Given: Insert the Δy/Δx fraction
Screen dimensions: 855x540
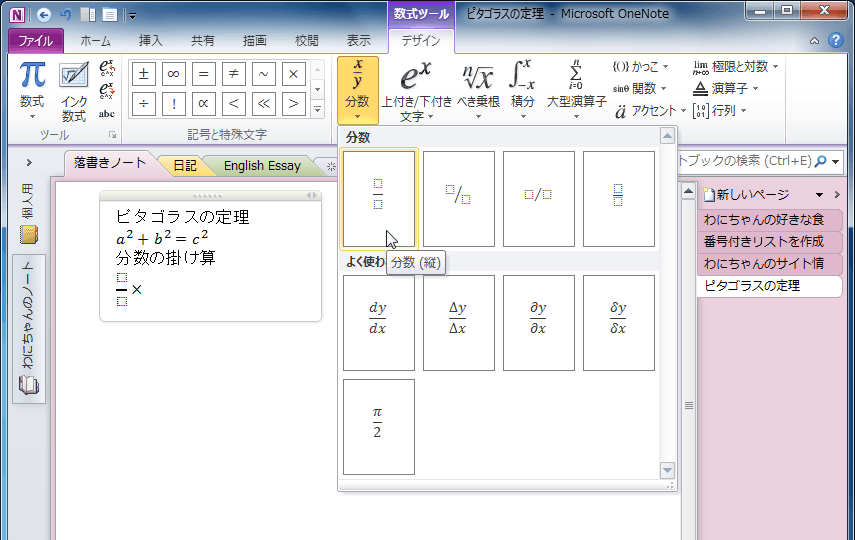Looking at the screenshot, I should click(459, 323).
